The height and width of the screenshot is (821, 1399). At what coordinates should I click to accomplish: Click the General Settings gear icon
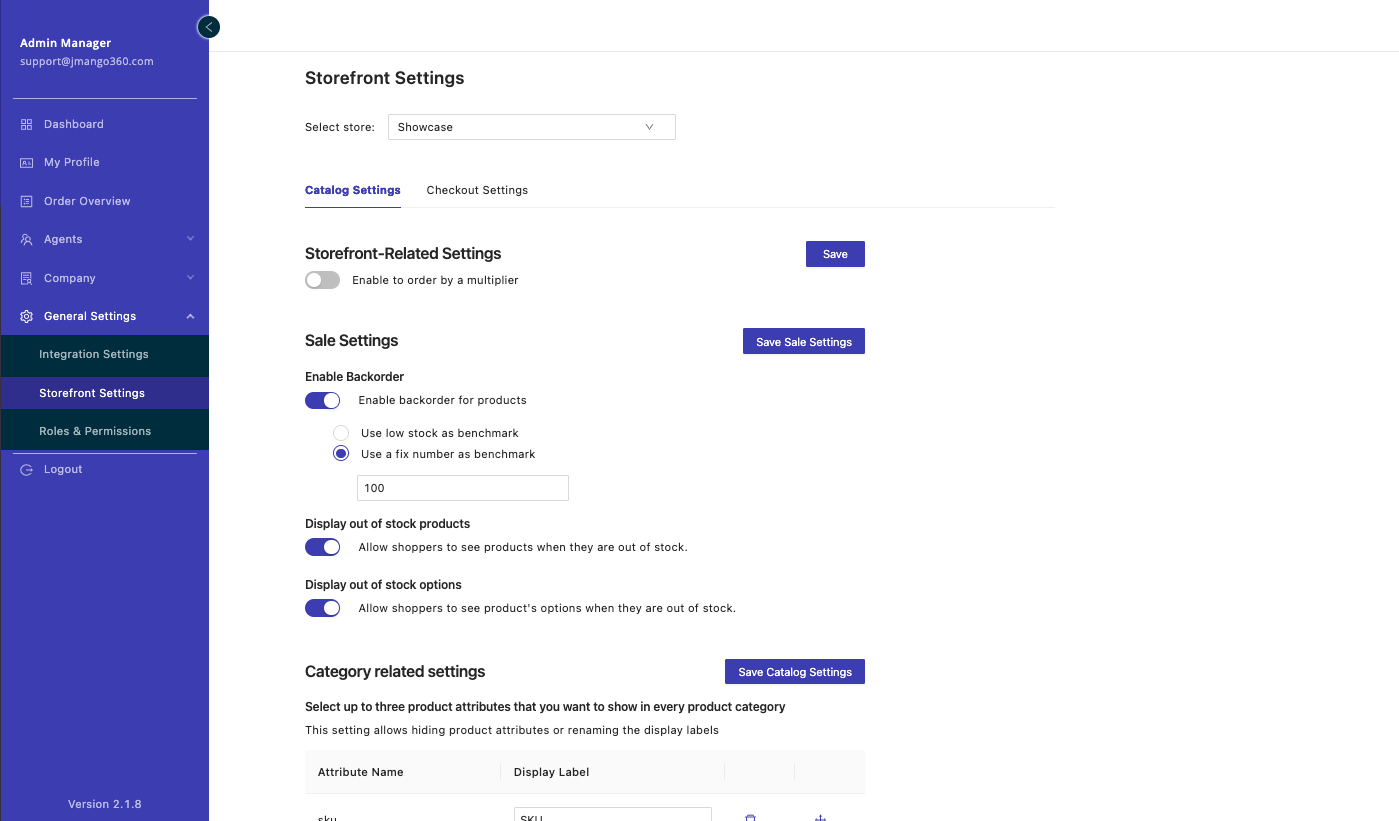coord(27,316)
